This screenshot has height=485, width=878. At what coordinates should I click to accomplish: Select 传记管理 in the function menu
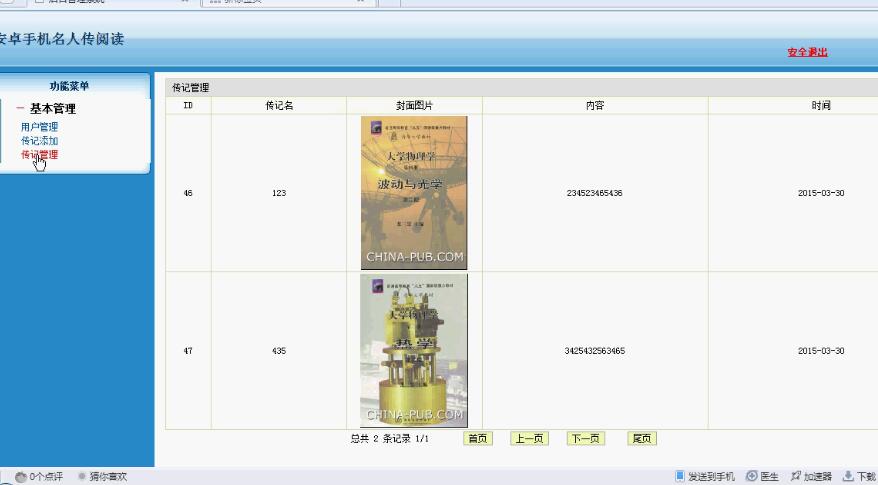tap(39, 155)
